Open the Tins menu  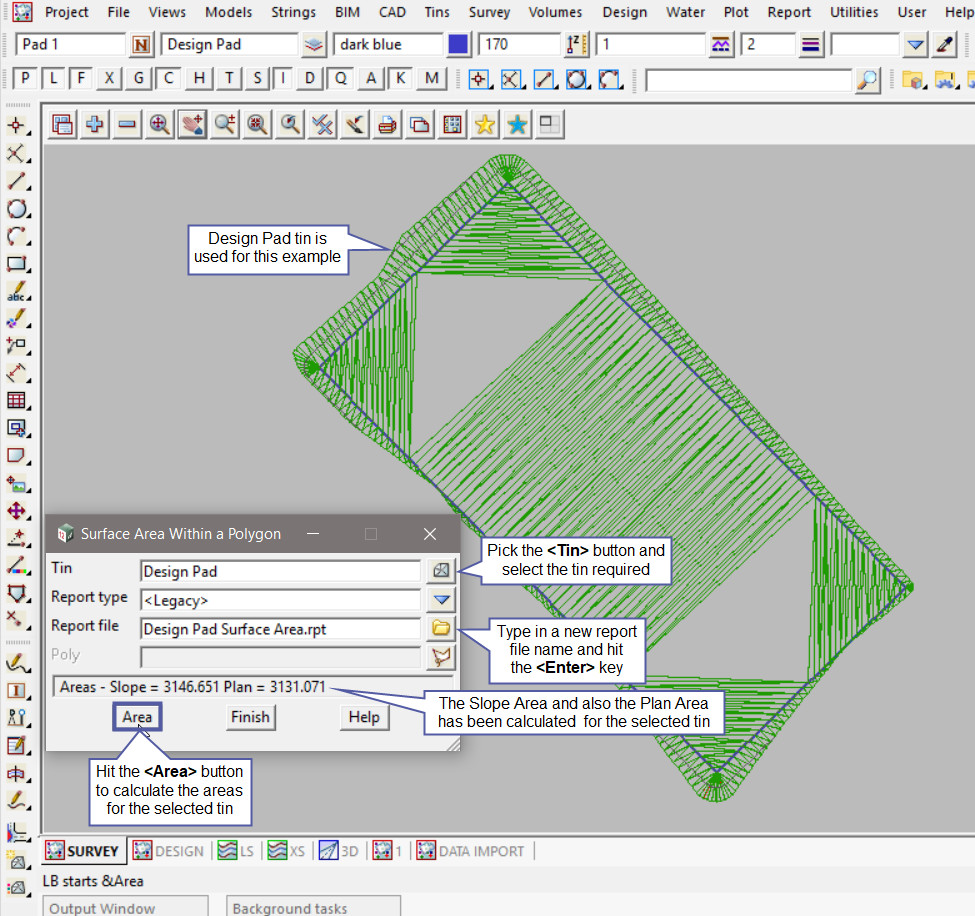click(434, 12)
